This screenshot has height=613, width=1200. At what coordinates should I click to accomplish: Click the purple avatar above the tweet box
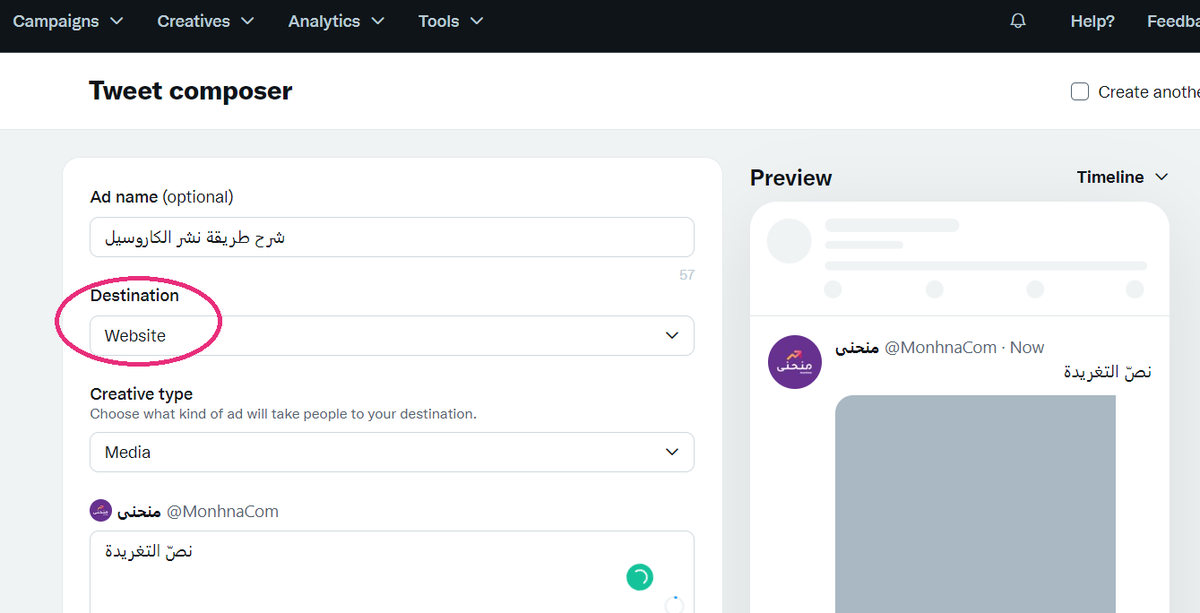pos(100,511)
